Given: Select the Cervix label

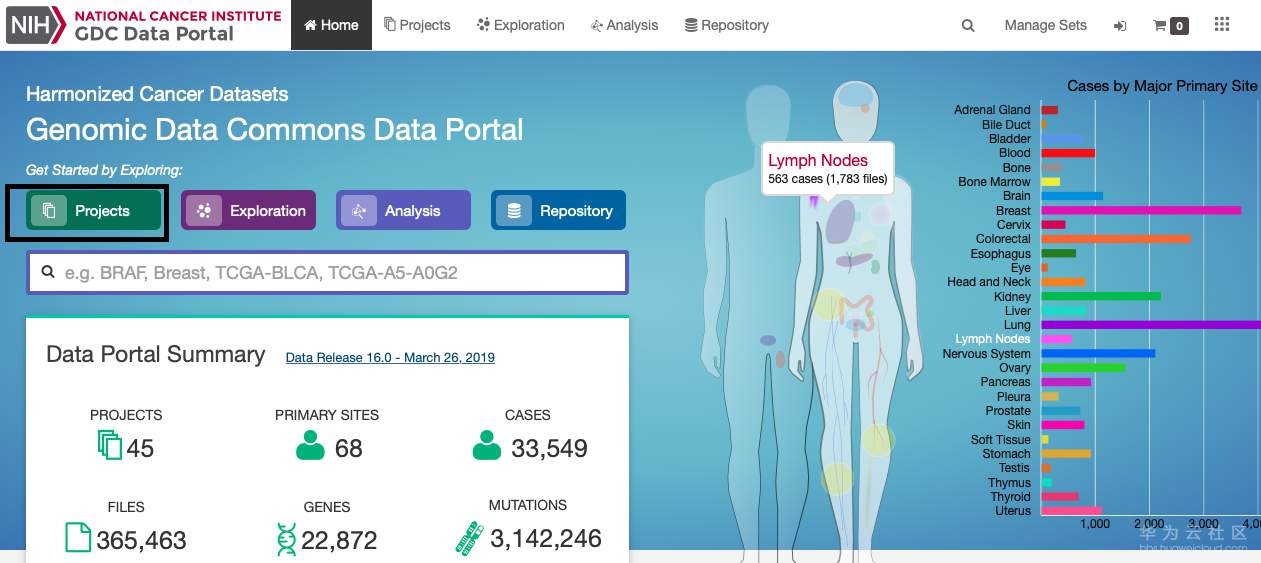Looking at the screenshot, I should (x=1014, y=225).
